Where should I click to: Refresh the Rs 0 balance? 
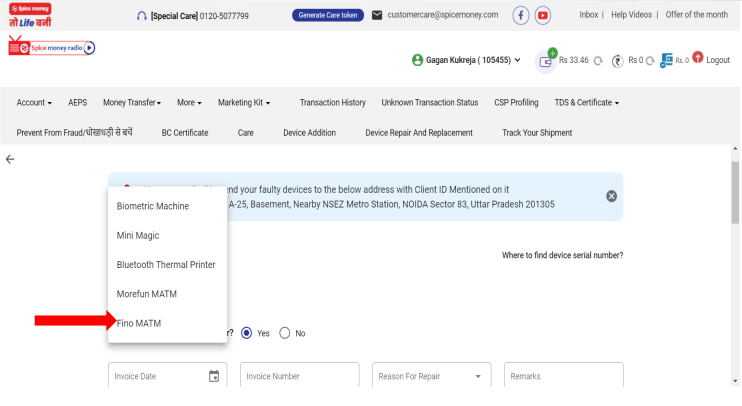click(x=650, y=61)
